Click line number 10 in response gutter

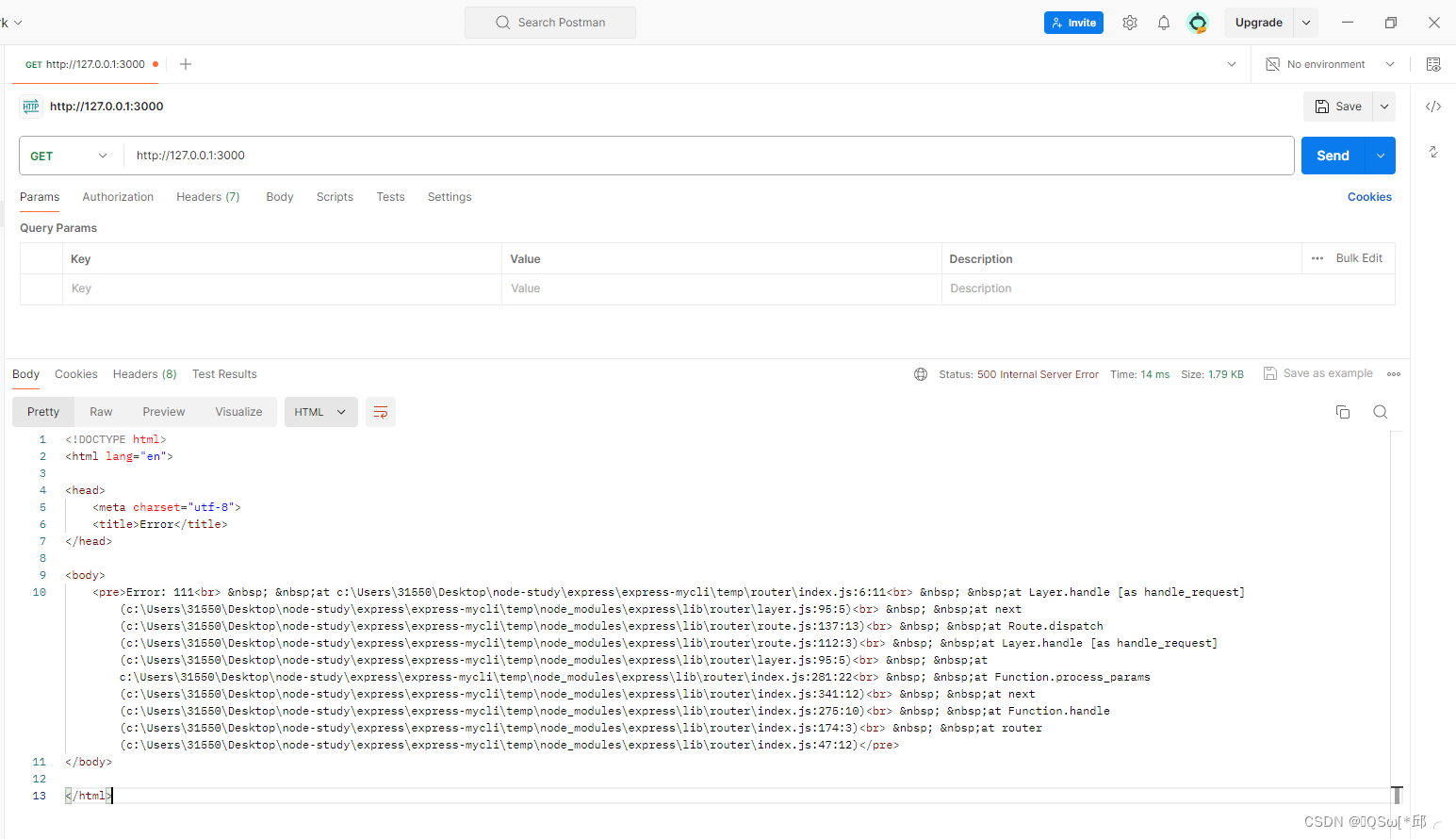tap(40, 592)
